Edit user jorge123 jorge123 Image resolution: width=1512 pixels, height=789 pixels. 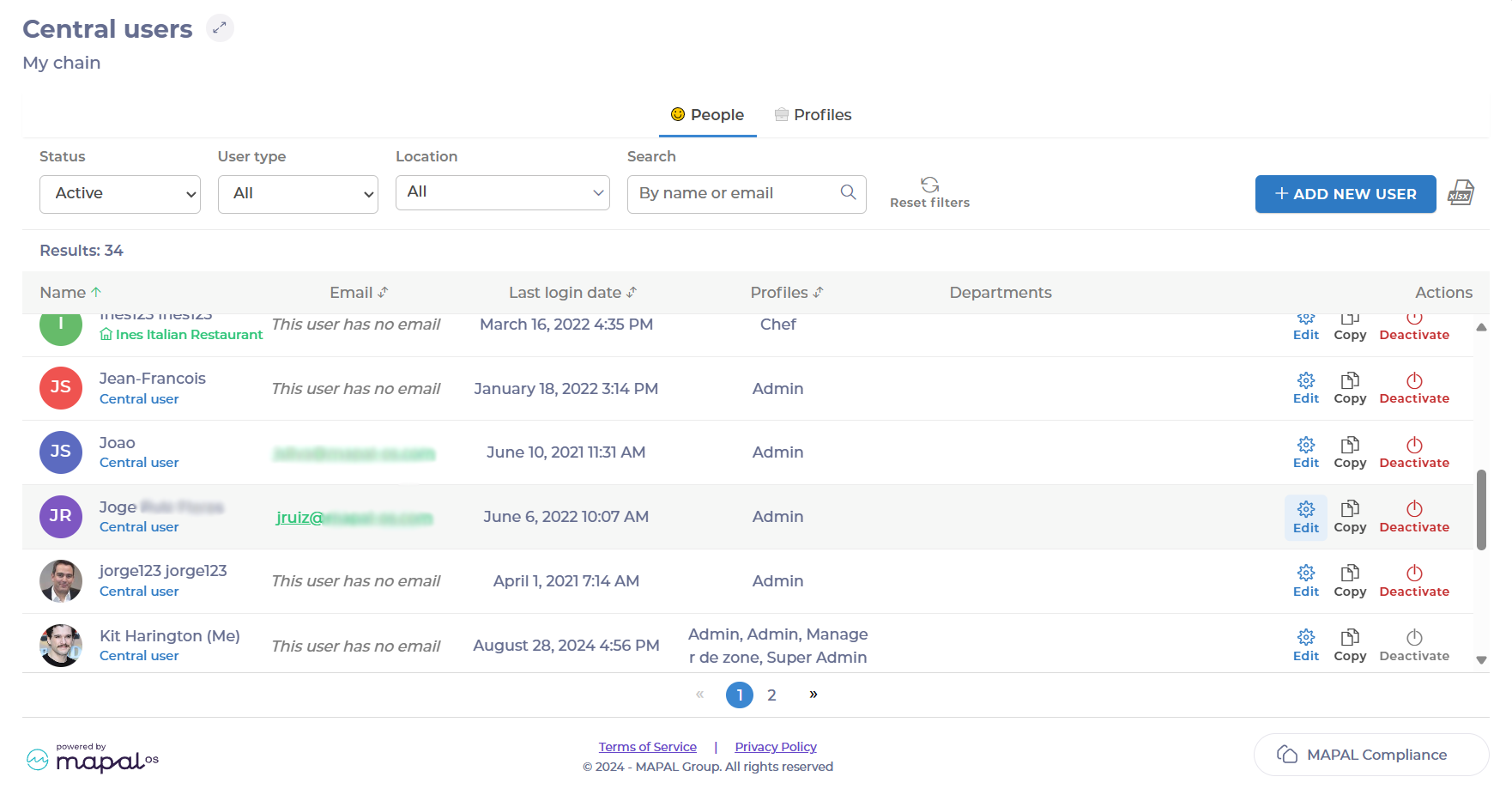click(1306, 581)
